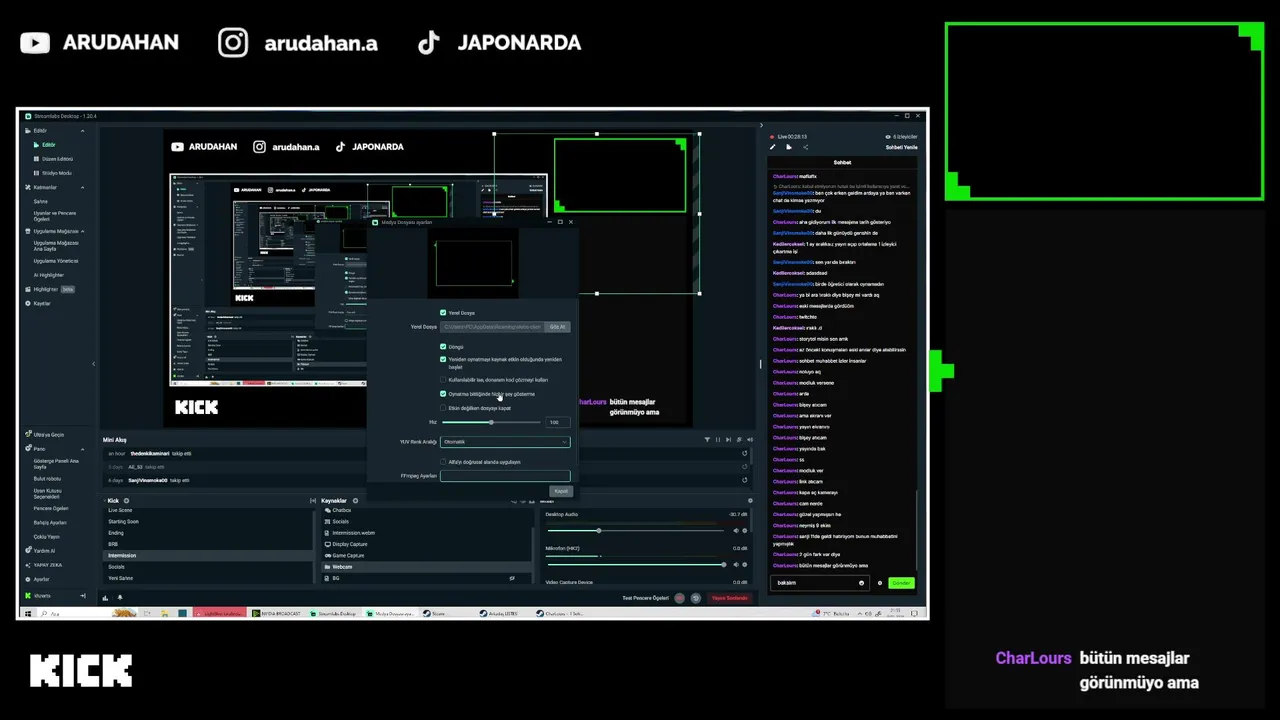The image size is (1280, 720).
Task: Mute the Desktop Audio speaker icon
Action: pos(736,531)
